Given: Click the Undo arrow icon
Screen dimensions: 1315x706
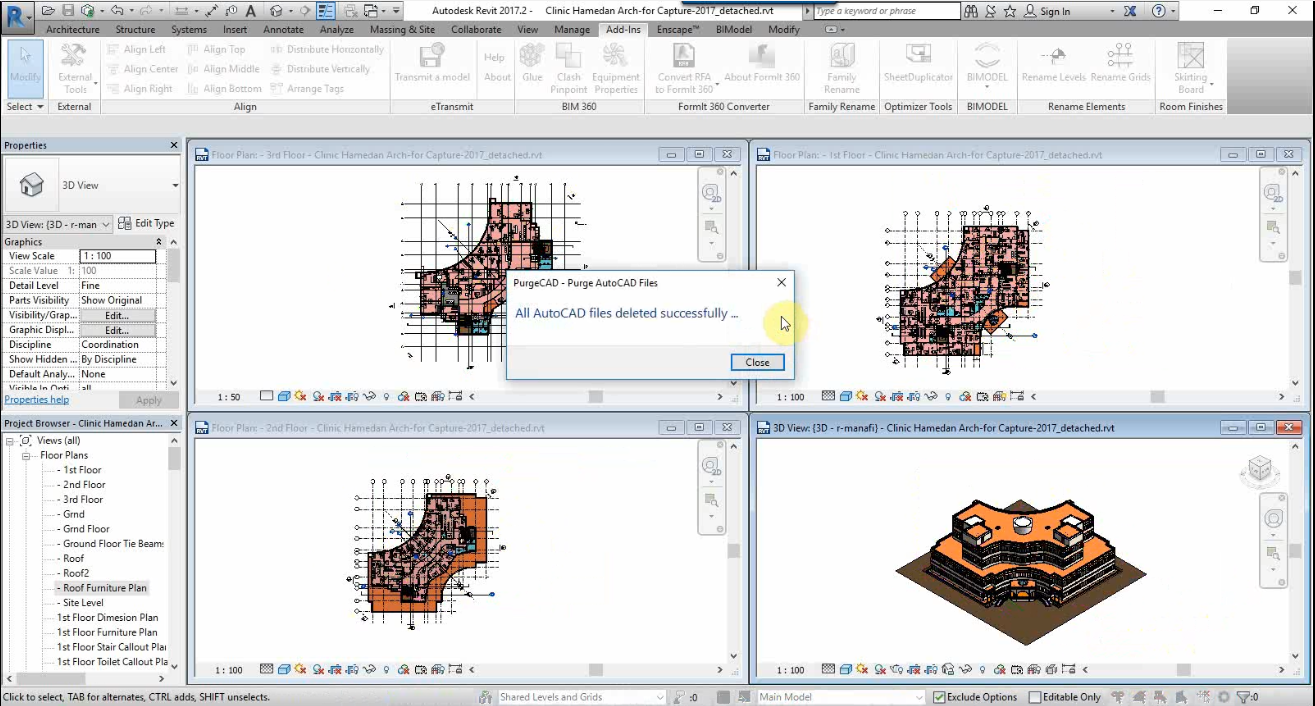Looking at the screenshot, I should click(117, 11).
